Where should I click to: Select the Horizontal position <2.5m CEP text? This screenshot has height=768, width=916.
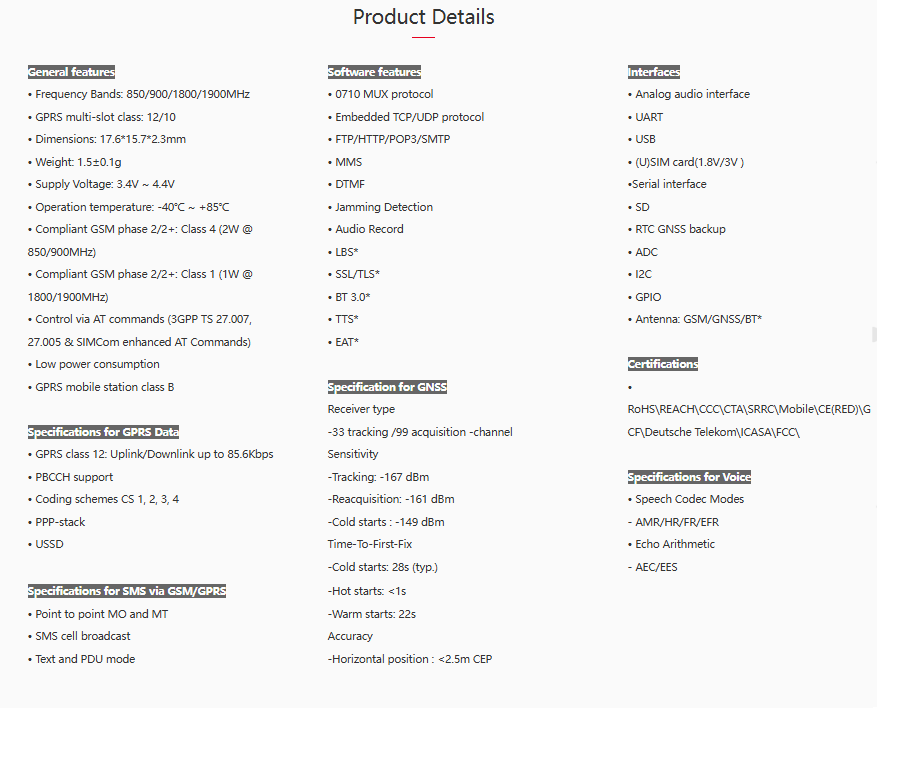[410, 659]
